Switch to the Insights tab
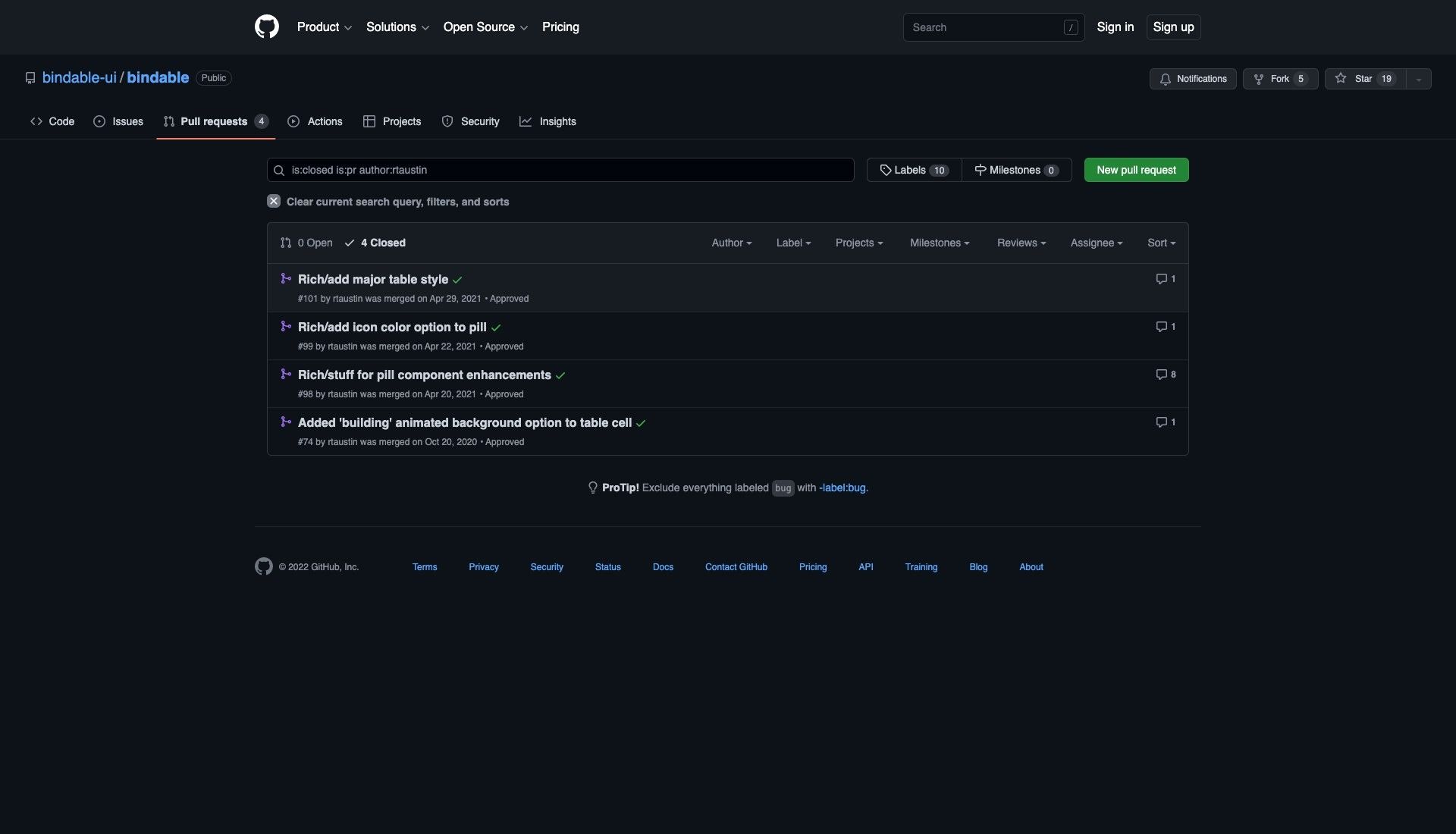Image resolution: width=1456 pixels, height=834 pixels. coord(548,121)
